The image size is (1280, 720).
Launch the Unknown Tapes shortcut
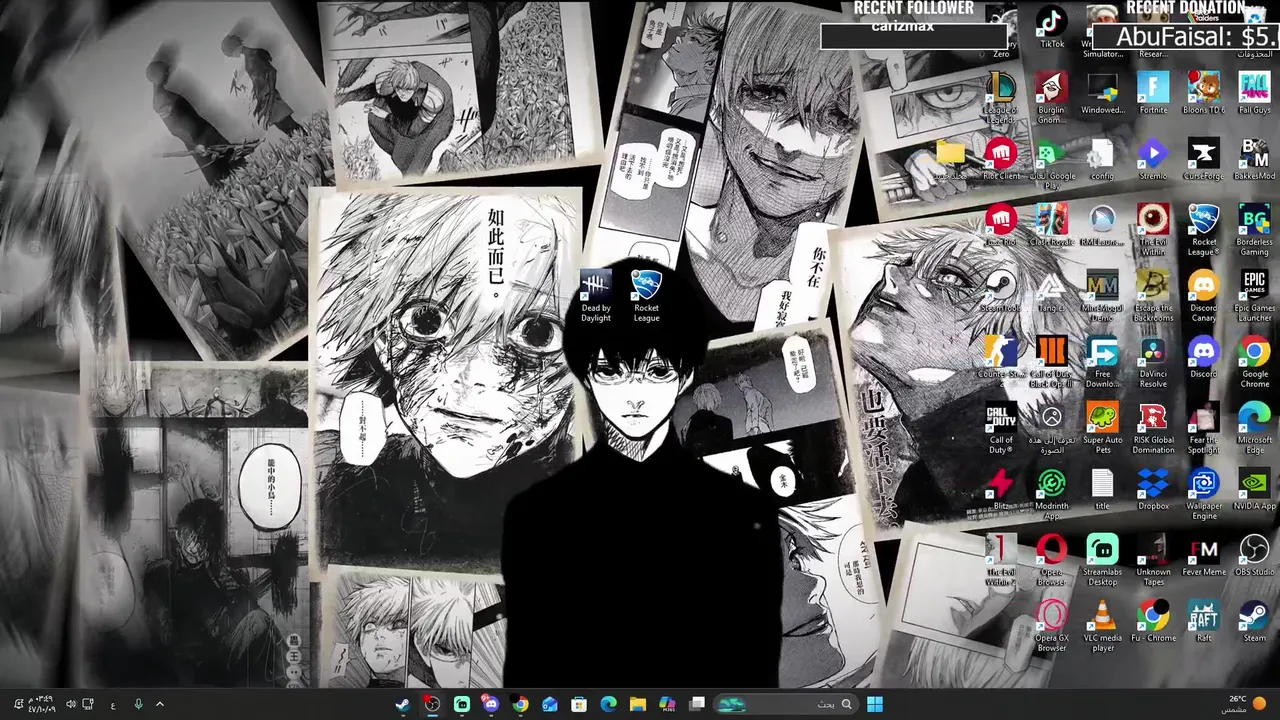1153,560
